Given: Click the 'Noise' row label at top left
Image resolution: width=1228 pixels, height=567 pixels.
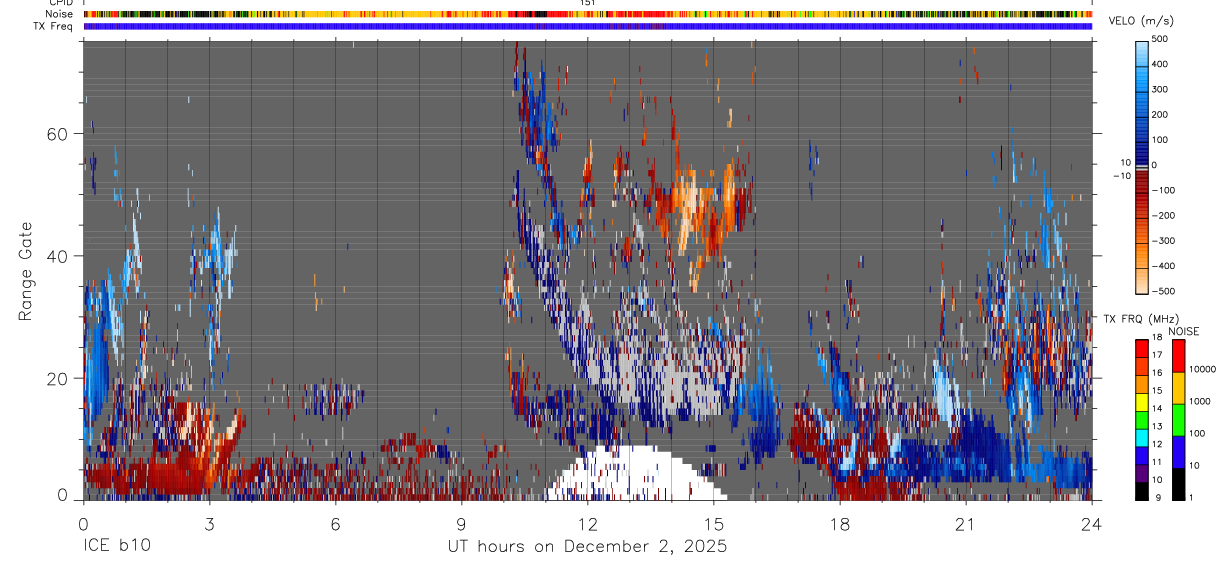Looking at the screenshot, I should coord(59,15).
